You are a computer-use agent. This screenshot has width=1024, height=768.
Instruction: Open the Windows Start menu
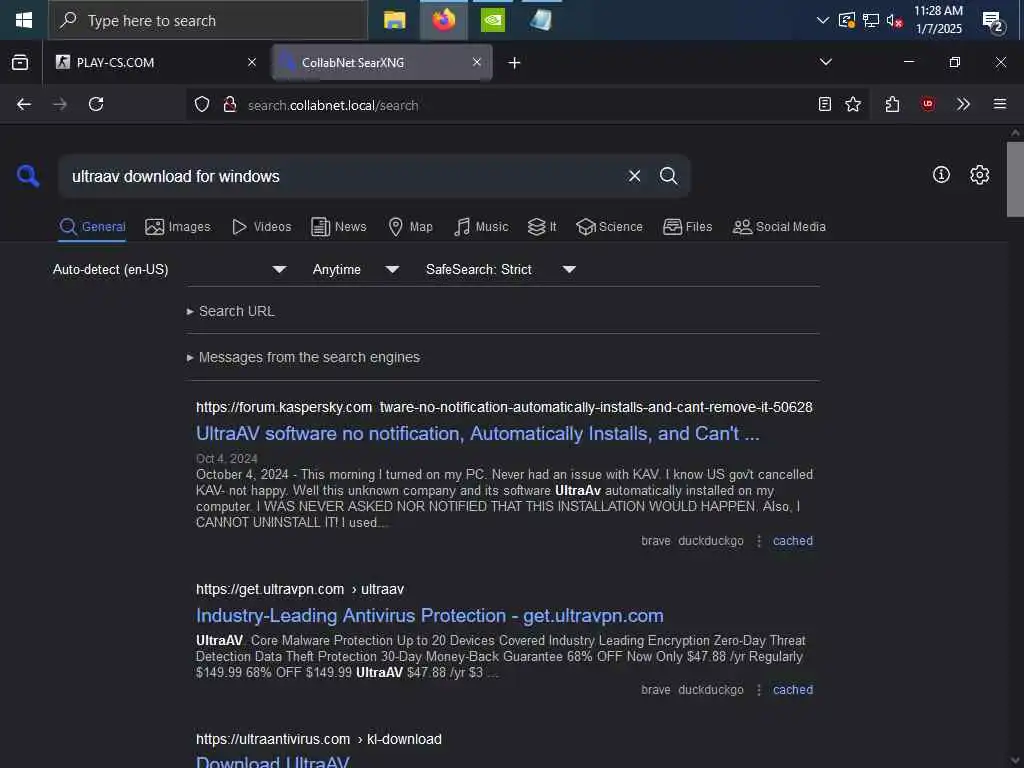point(24,20)
